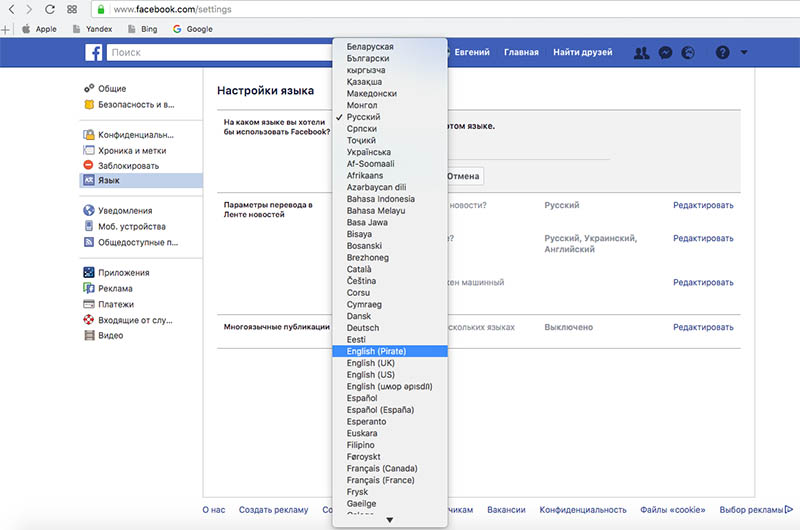Viewport: 800px width, 530px height.
Task: Choose English (Pirate) in language list
Action: click(390, 351)
